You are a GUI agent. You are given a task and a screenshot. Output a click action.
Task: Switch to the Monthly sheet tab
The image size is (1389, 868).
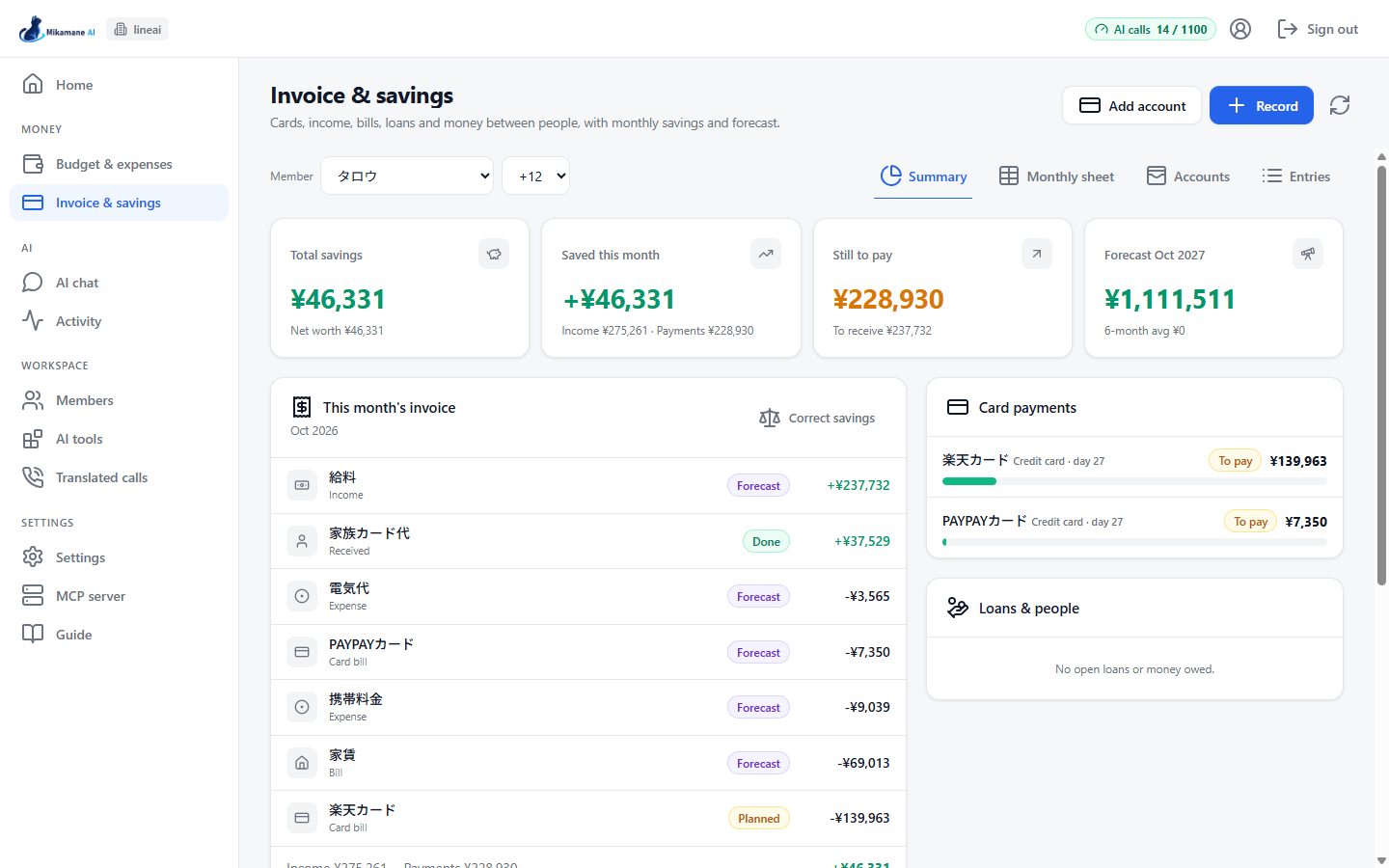click(1056, 176)
